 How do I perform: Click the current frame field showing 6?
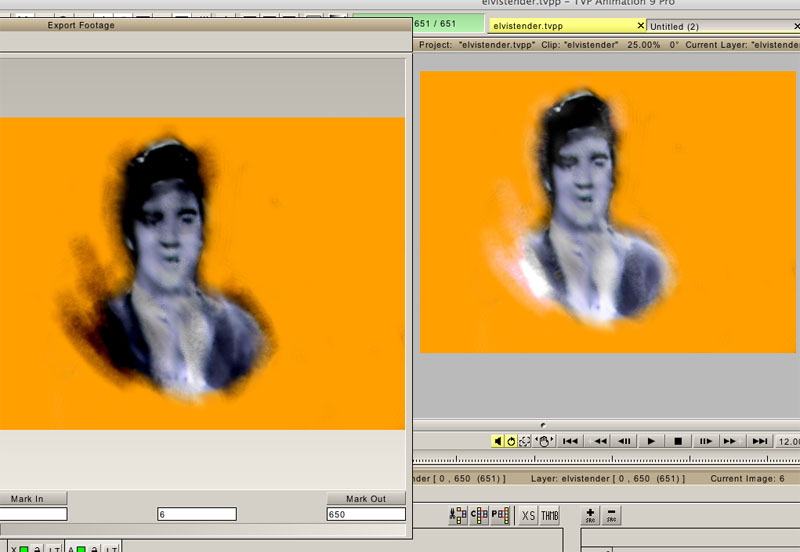coord(197,514)
